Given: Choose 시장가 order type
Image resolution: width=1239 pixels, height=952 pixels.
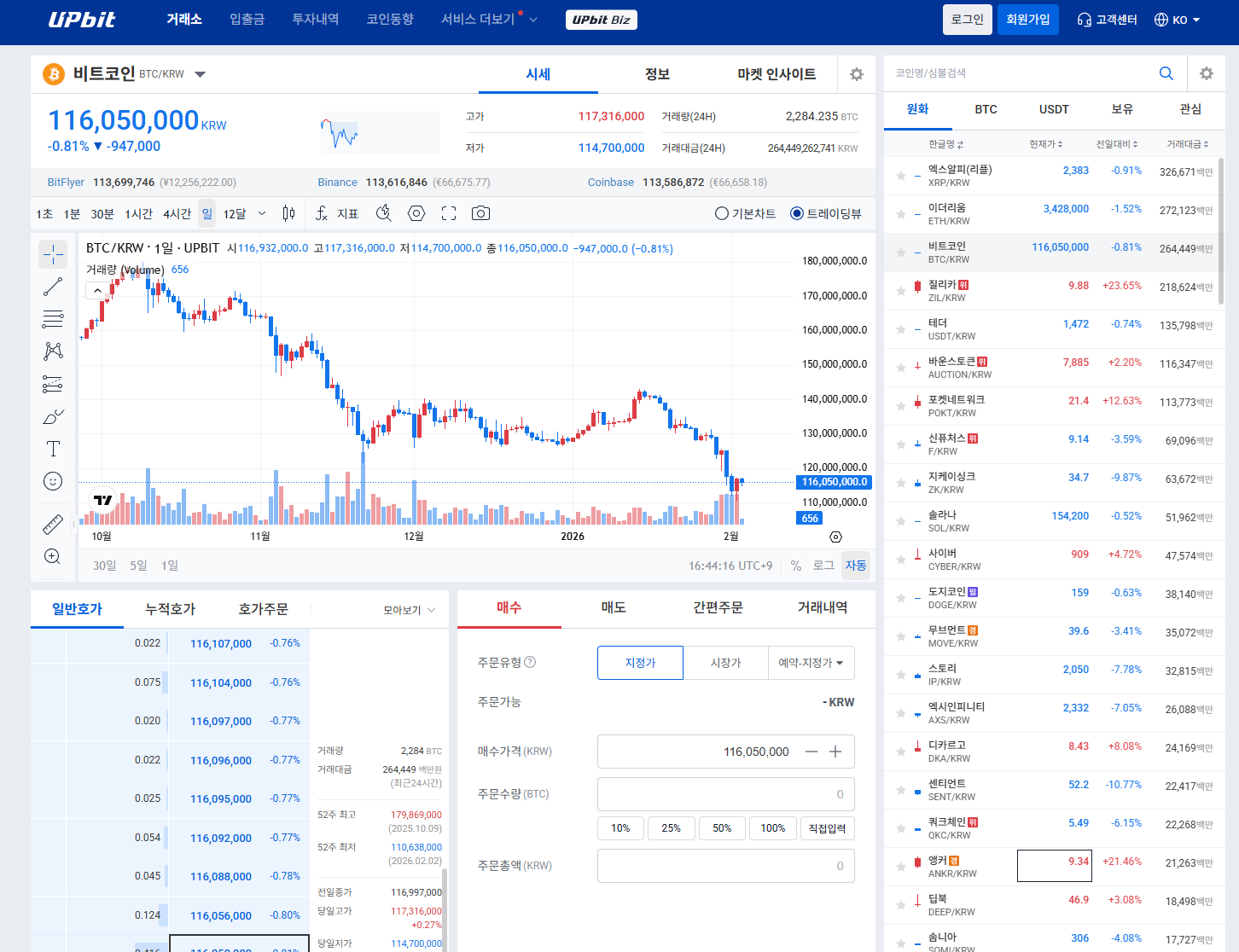Looking at the screenshot, I should tap(726, 663).
